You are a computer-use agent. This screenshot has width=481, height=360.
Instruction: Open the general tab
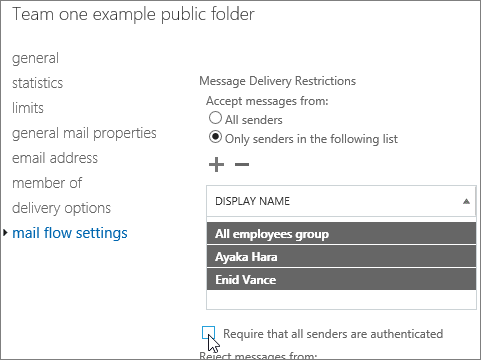(x=35, y=58)
